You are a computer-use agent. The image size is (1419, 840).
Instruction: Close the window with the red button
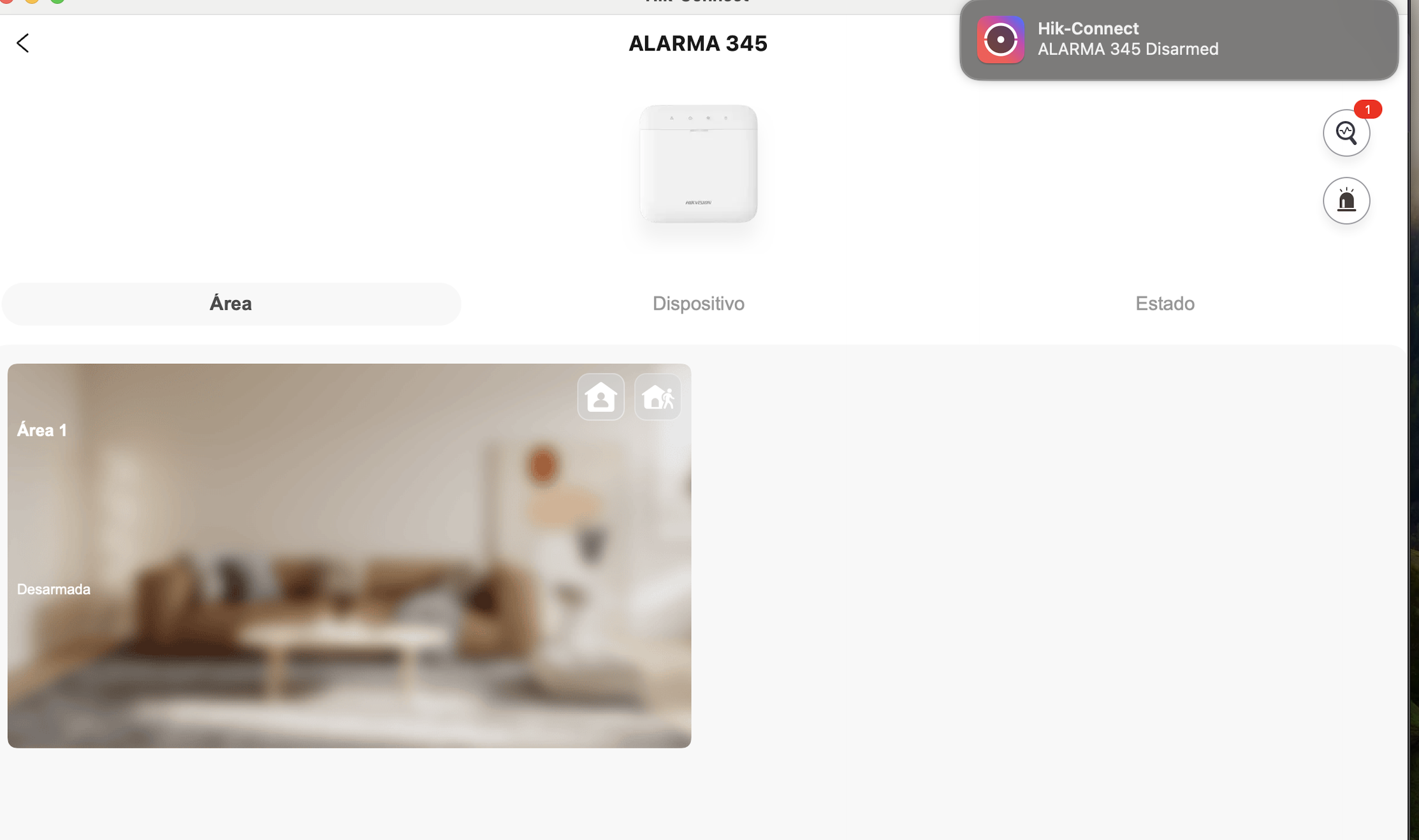[x=6, y=1]
